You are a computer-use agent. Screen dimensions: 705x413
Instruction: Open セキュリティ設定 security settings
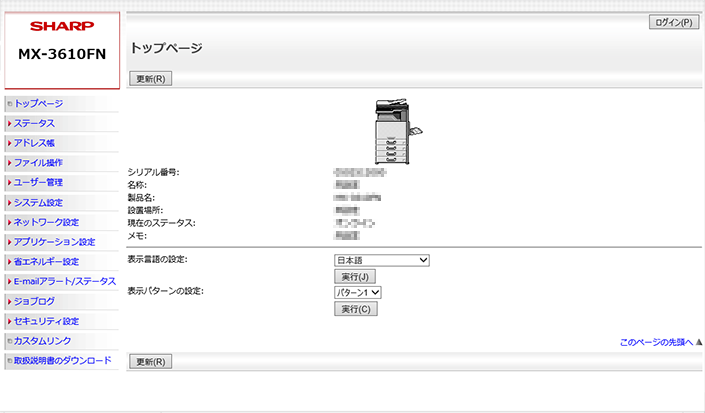(46, 321)
